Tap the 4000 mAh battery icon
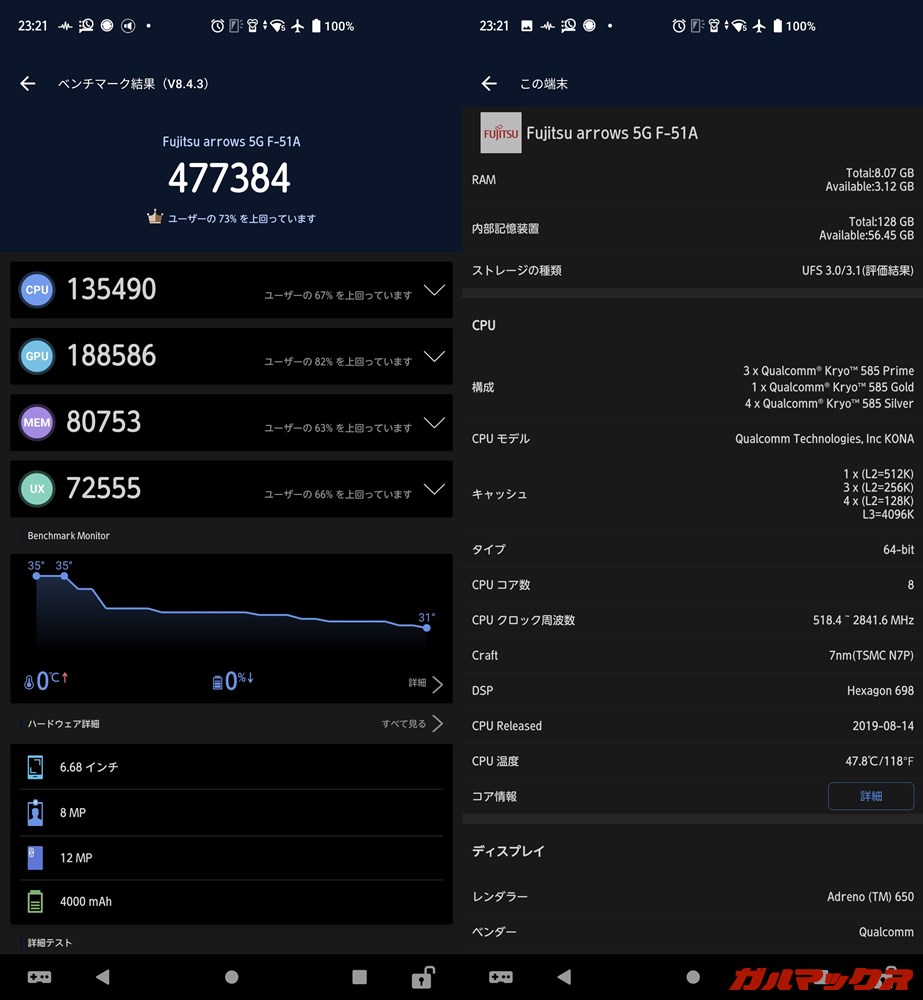The height and width of the screenshot is (1000, 923). 35,901
